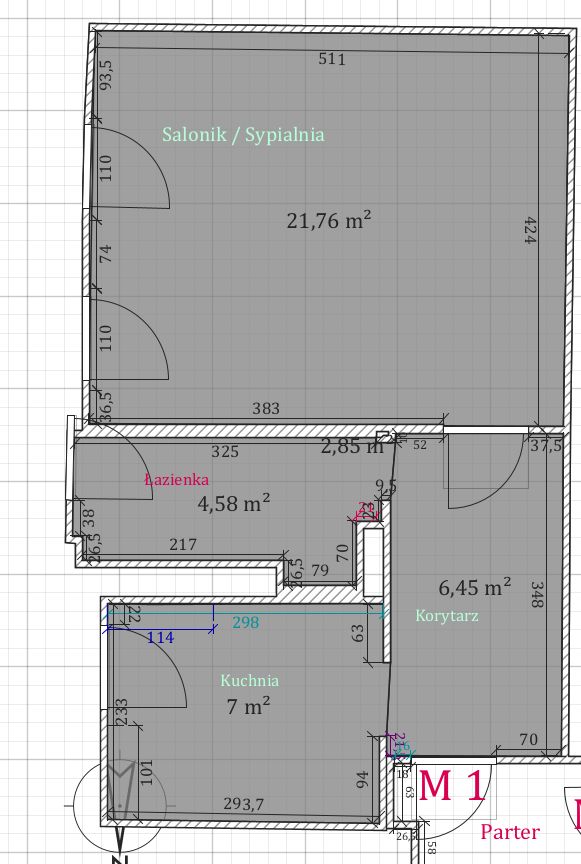The image size is (581, 864).
Task: Select the lower living room door swing
Action: (130, 339)
